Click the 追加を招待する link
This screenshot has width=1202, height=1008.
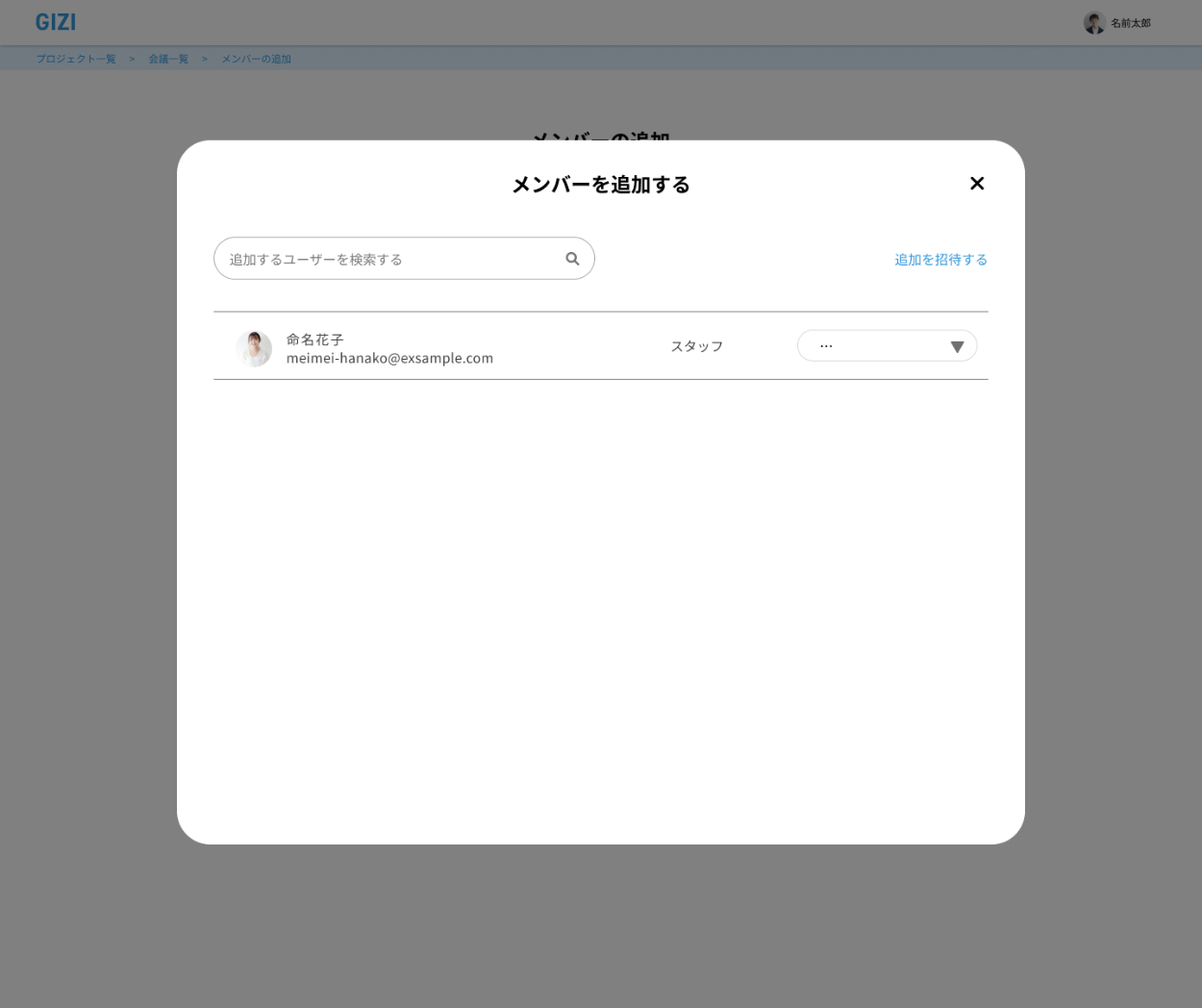coord(940,260)
